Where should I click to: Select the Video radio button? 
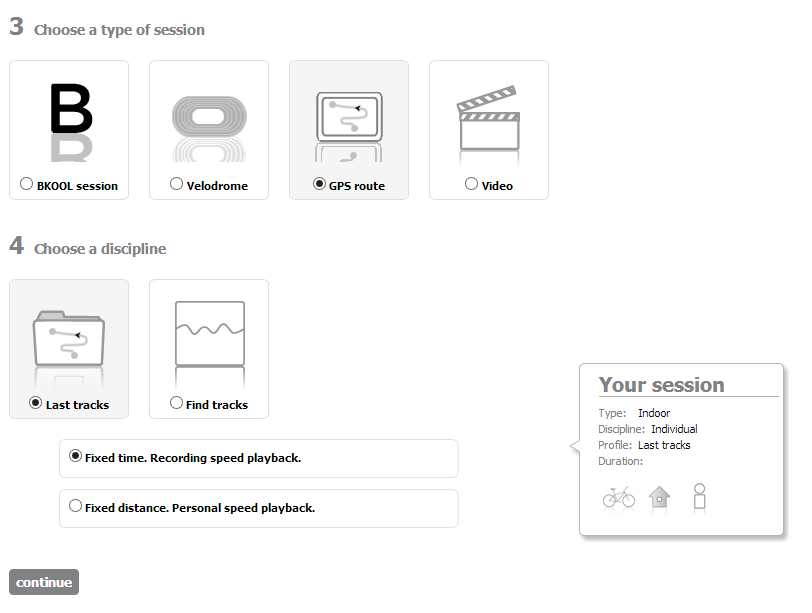coord(471,184)
